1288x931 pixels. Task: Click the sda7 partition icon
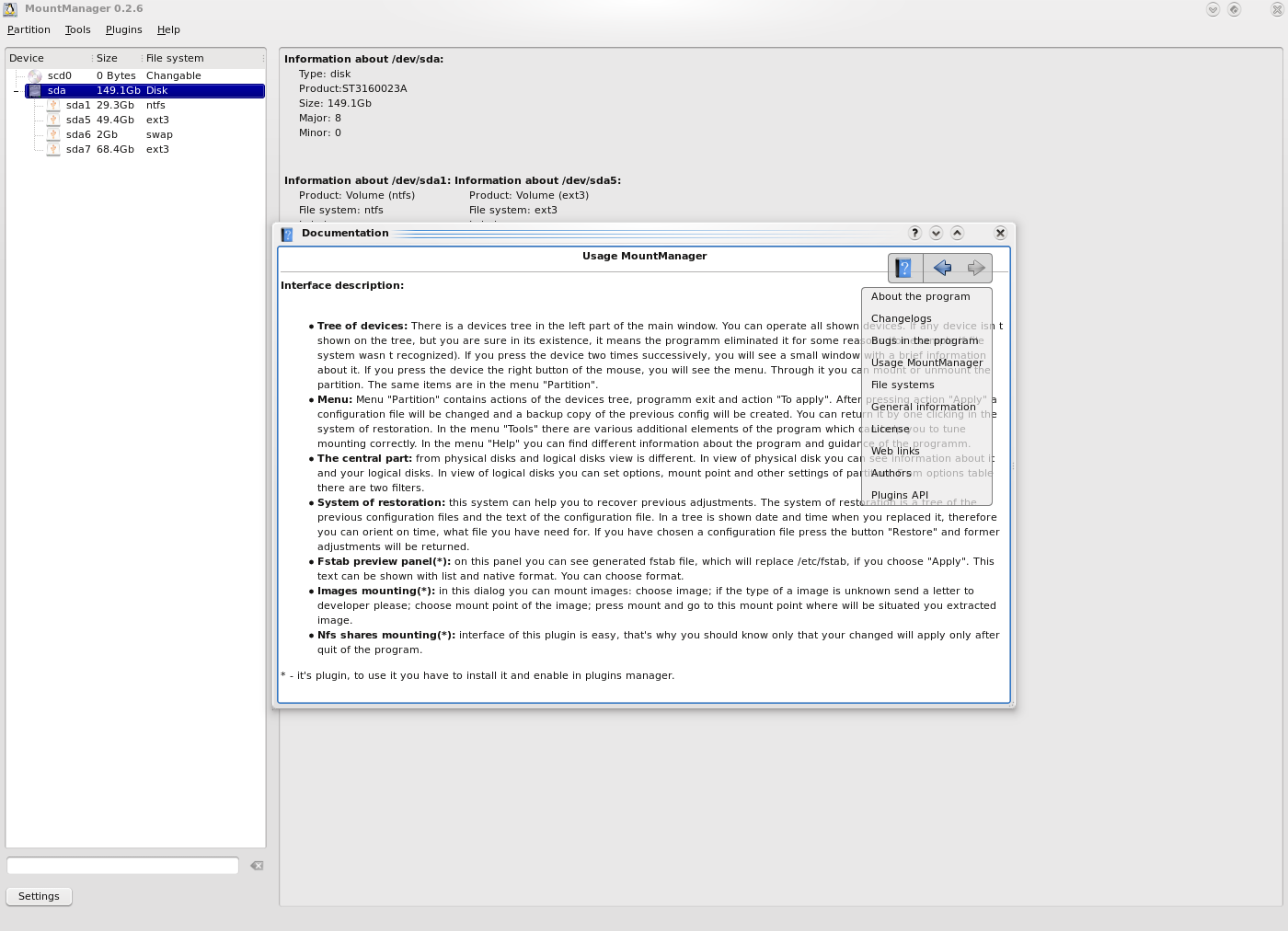(x=53, y=149)
